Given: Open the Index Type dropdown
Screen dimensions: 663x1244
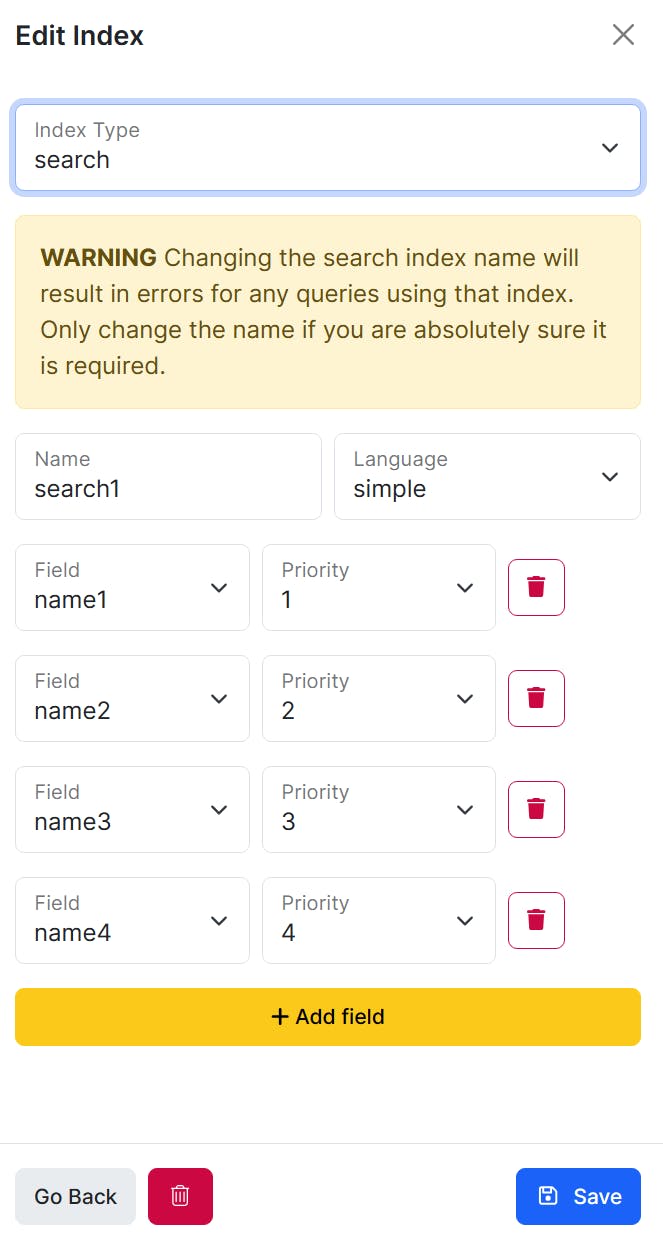Looking at the screenshot, I should pyautogui.click(x=327, y=147).
